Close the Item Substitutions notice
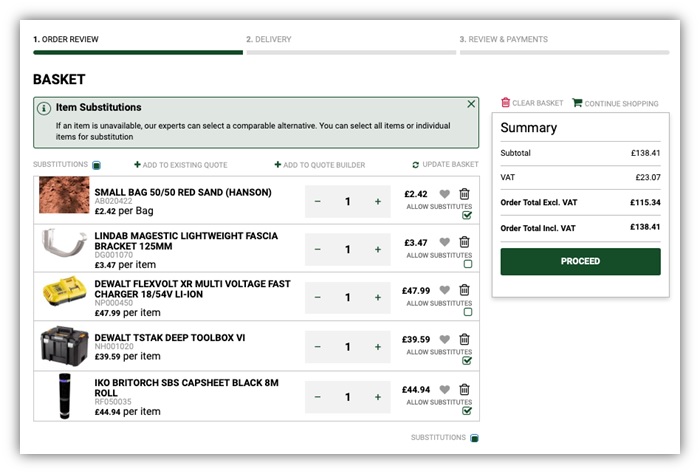 [x=471, y=104]
